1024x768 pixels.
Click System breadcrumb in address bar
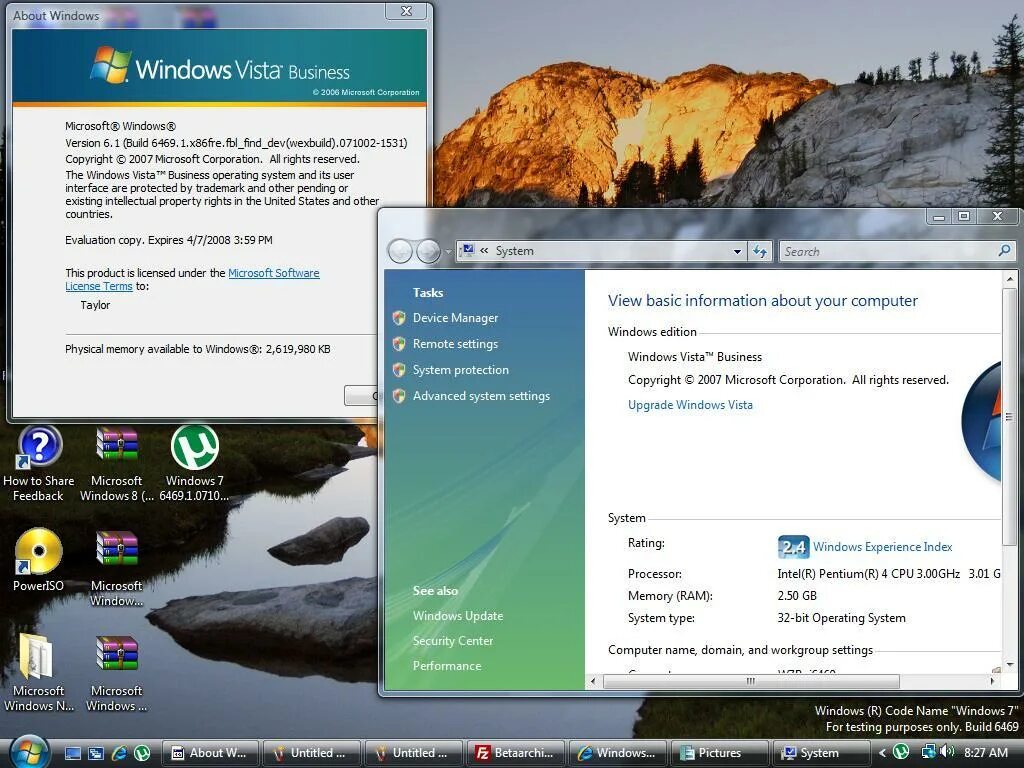pos(515,251)
